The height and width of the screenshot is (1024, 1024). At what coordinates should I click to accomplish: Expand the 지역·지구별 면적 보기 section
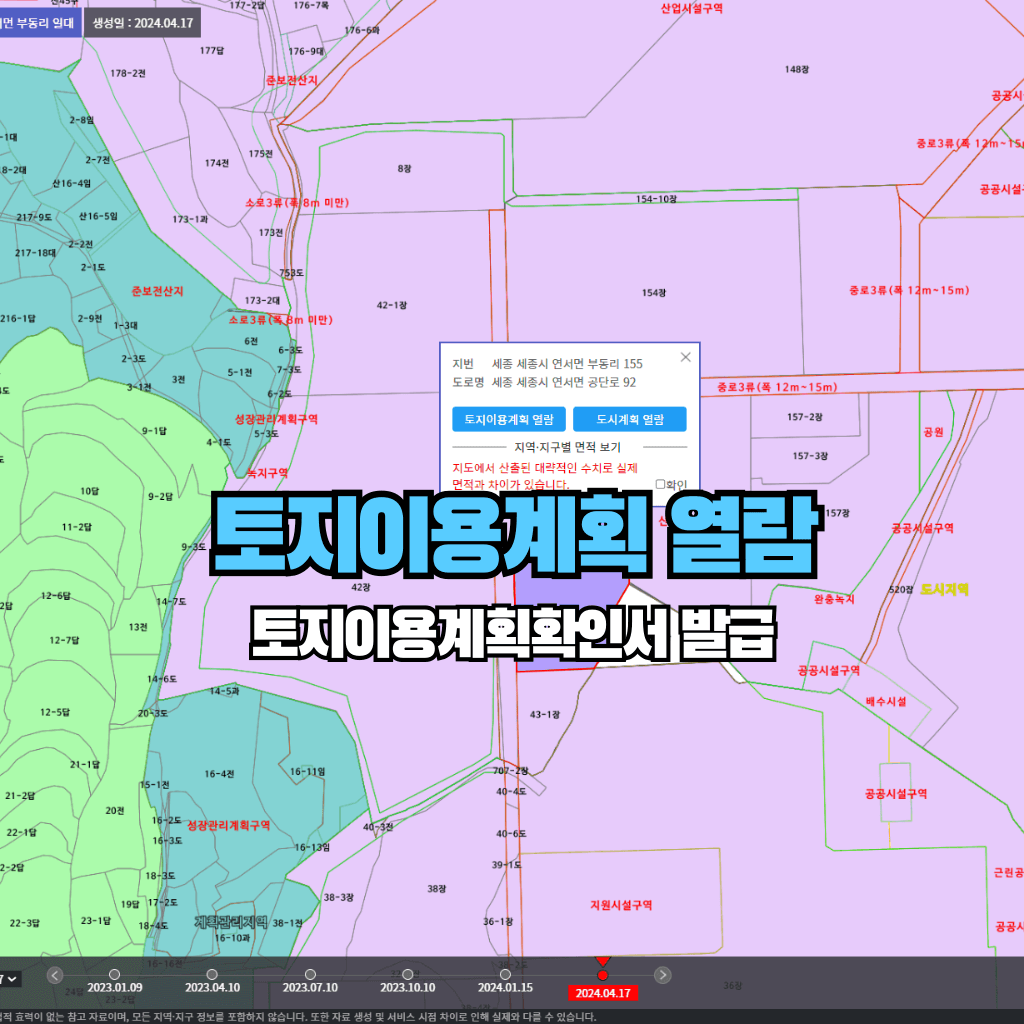click(x=567, y=446)
